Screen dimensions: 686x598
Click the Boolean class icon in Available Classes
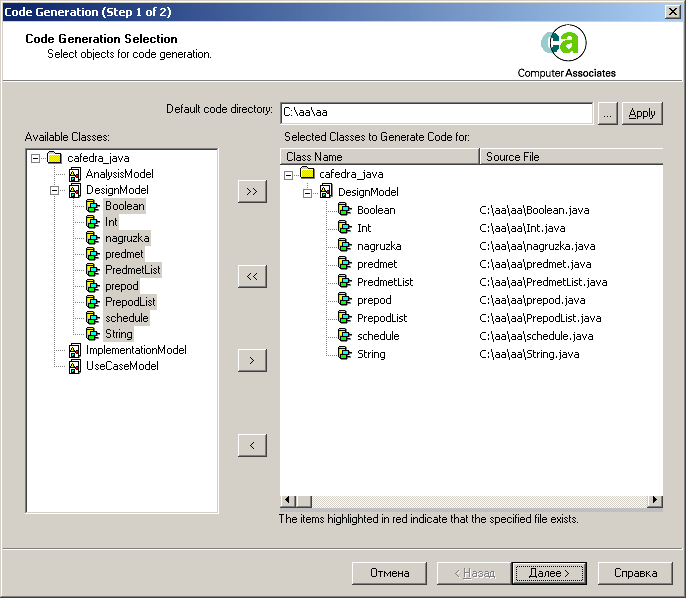pyautogui.click(x=92, y=206)
